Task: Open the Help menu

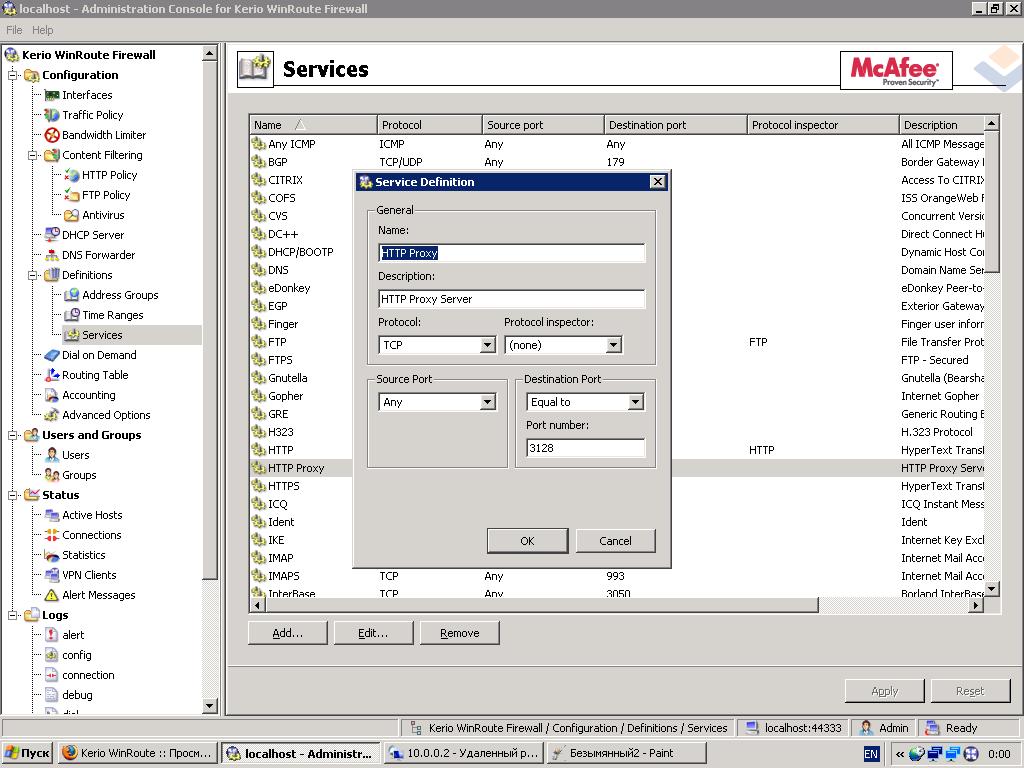Action: coord(42,30)
